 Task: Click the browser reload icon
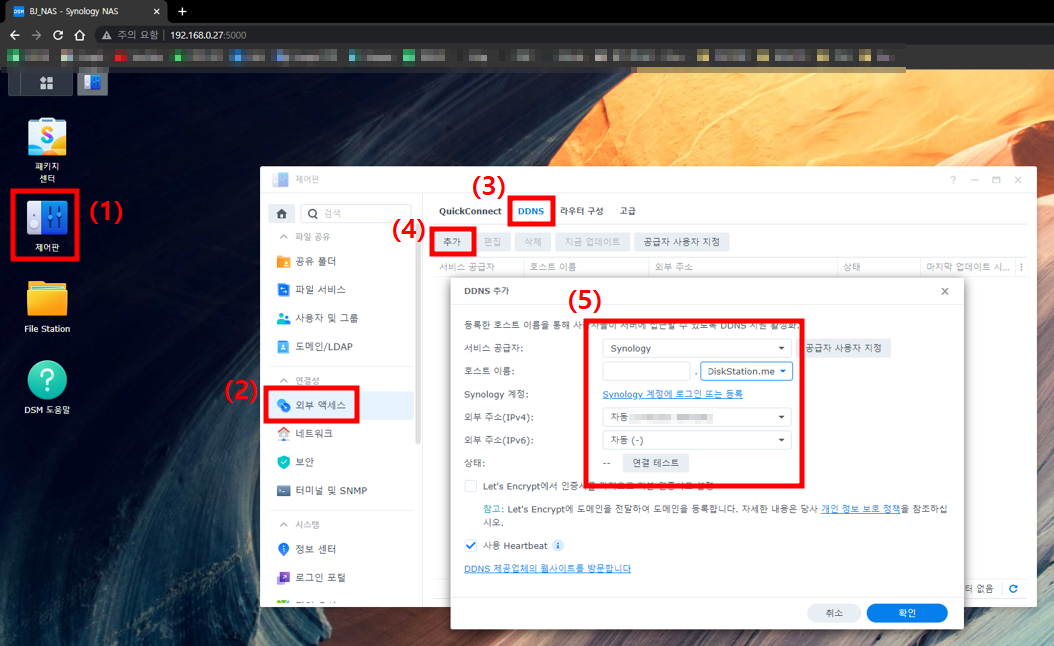tap(58, 35)
